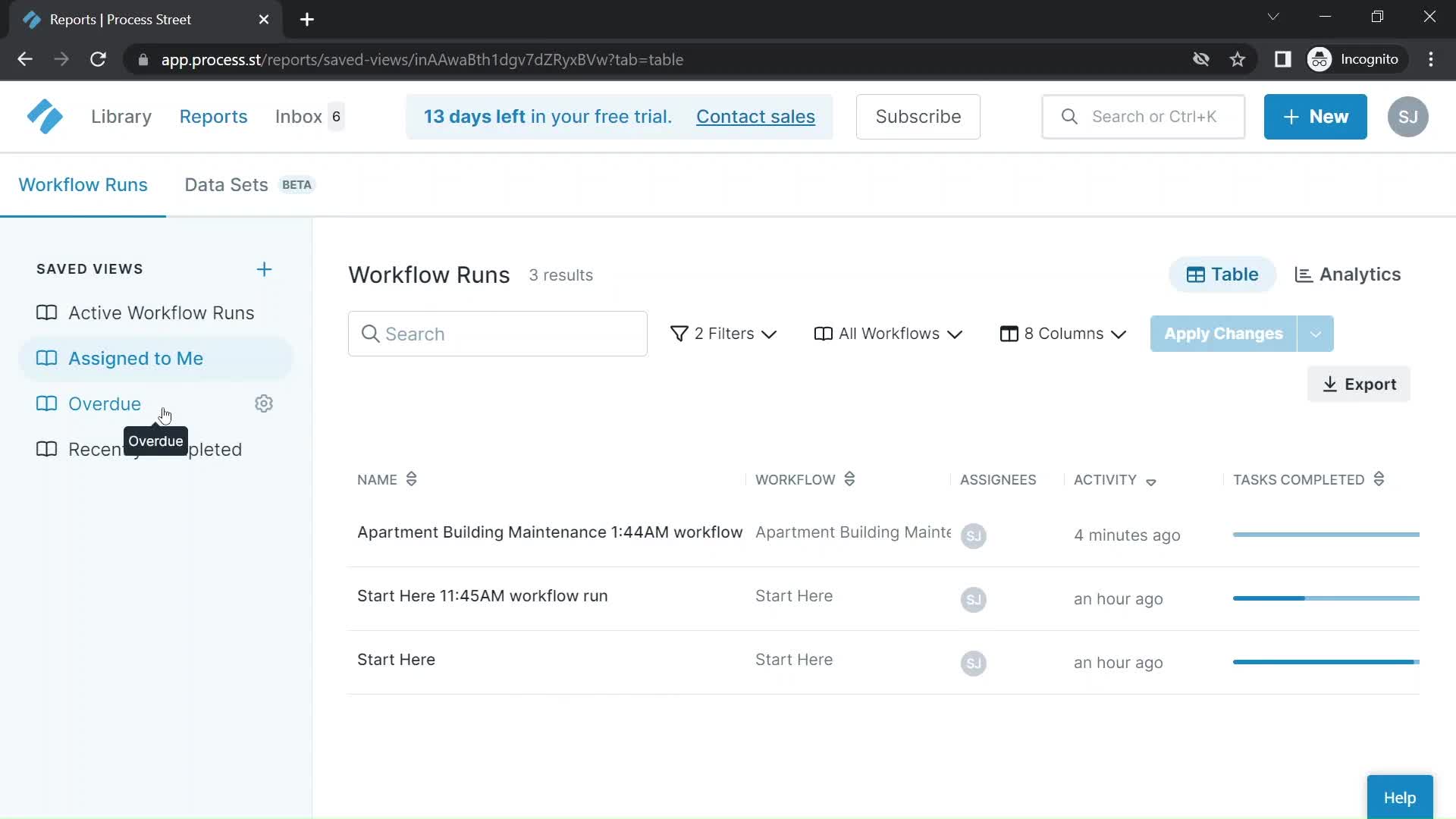
Task: Click the browser address bar URL
Action: coord(422,59)
